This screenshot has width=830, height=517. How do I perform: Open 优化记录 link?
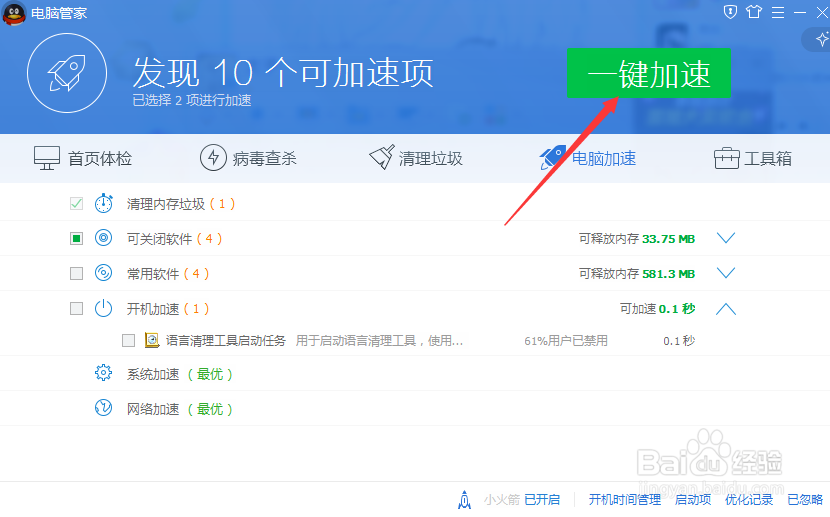(x=749, y=500)
